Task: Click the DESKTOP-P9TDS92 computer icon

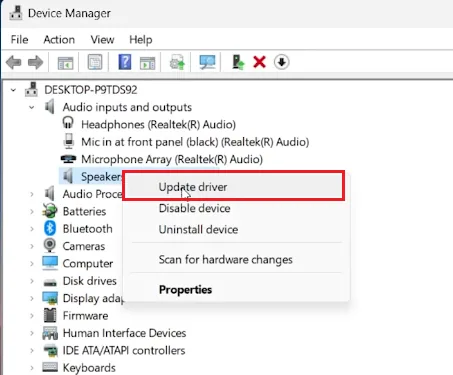Action: [32, 89]
